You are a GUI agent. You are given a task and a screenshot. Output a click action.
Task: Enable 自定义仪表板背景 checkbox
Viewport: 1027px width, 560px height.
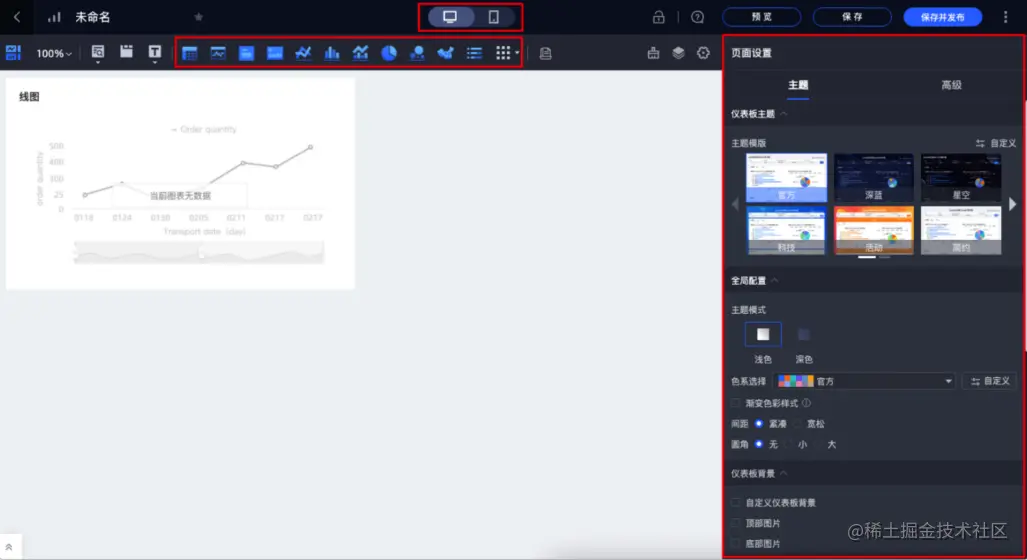(x=736, y=502)
